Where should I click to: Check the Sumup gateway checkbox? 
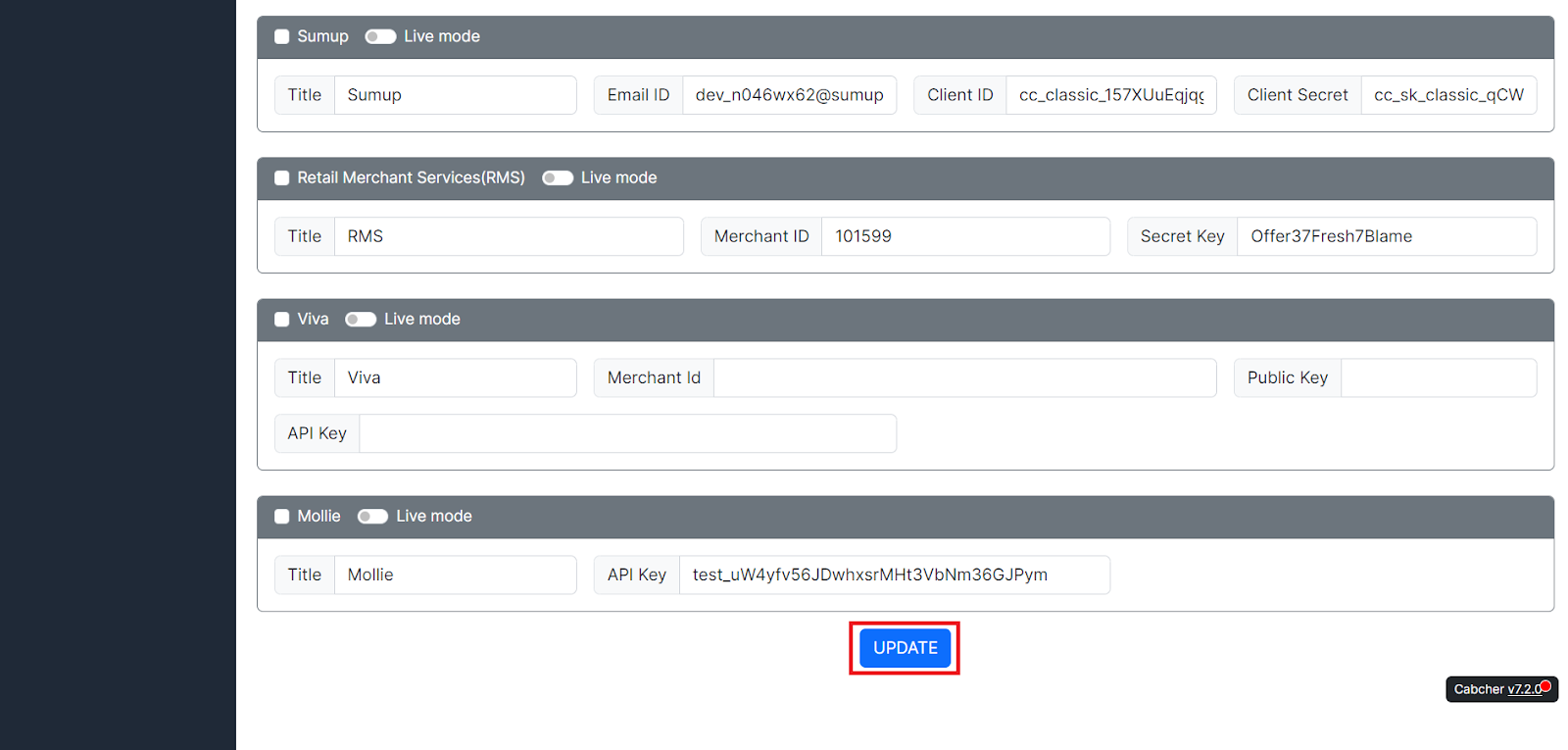pyautogui.click(x=282, y=36)
